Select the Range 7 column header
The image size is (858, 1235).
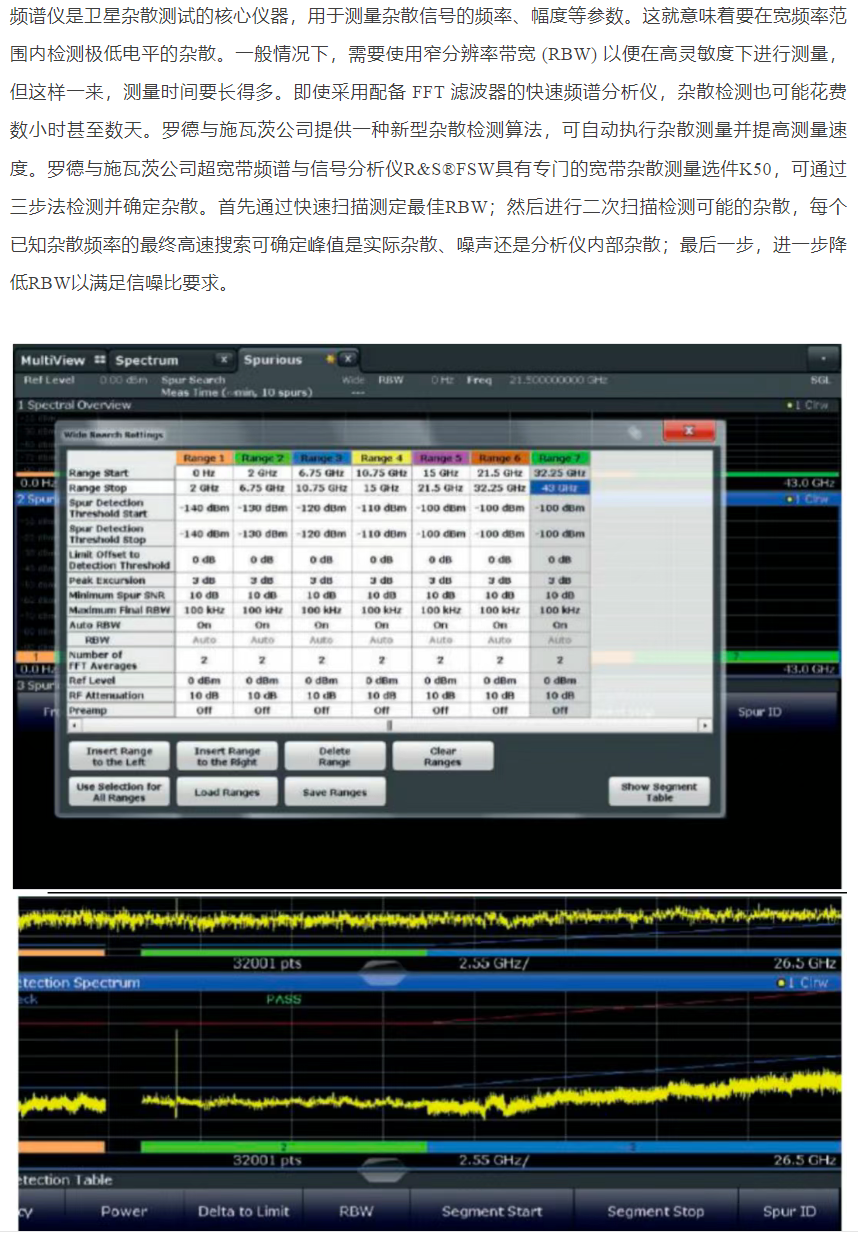[x=560, y=458]
